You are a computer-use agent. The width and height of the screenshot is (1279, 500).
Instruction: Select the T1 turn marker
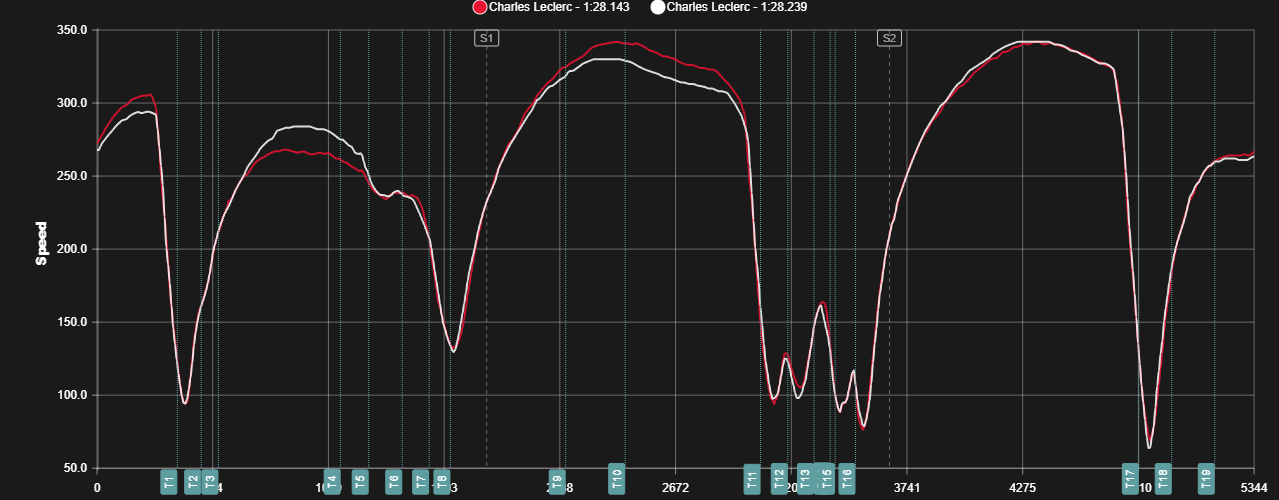tap(169, 481)
